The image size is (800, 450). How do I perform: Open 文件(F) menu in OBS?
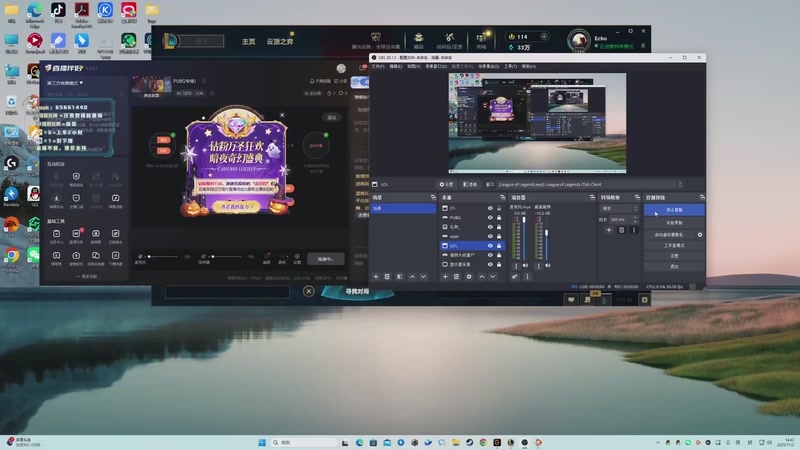tap(378, 66)
